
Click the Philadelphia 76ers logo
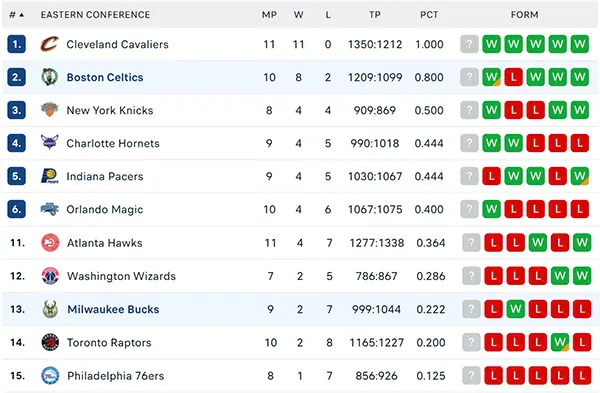(x=50, y=375)
